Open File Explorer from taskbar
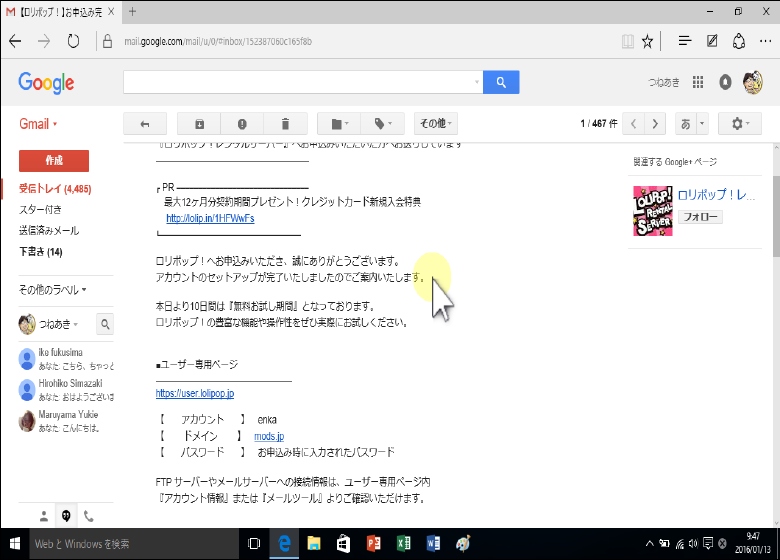 314,544
